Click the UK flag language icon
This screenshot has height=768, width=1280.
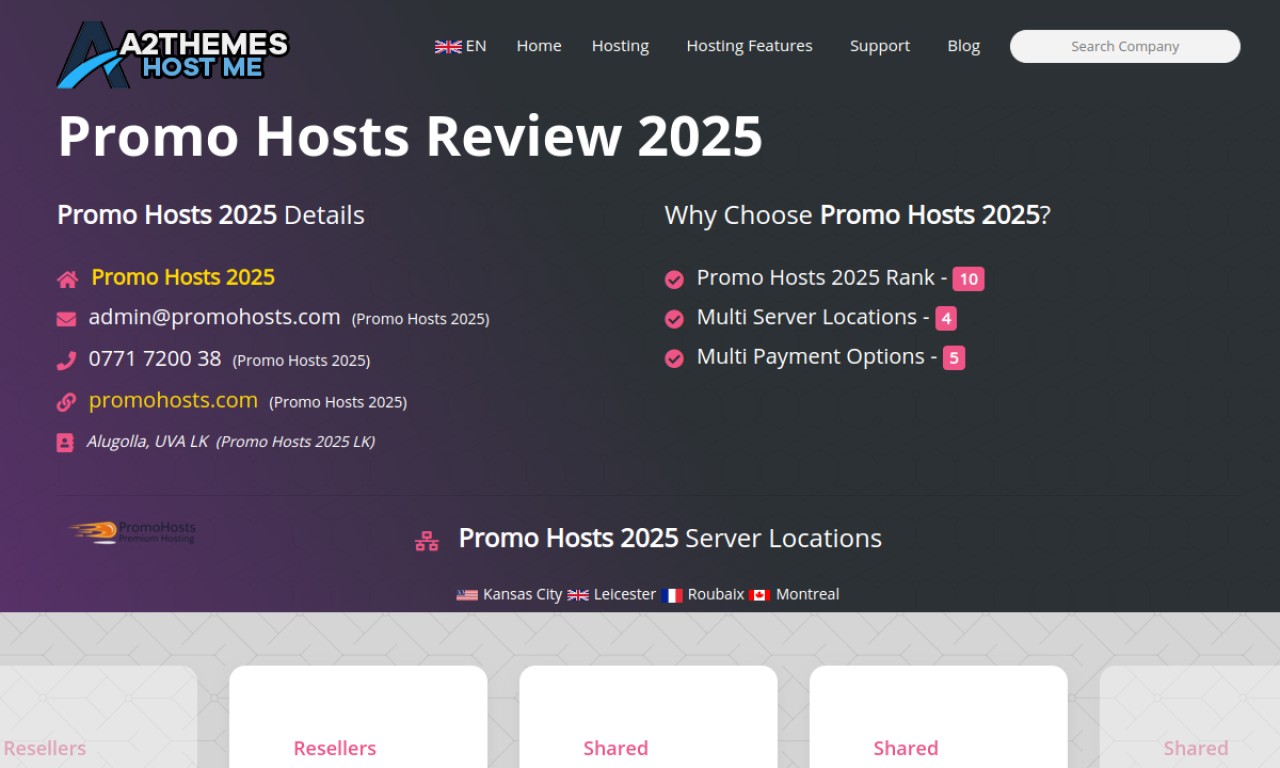pos(448,46)
